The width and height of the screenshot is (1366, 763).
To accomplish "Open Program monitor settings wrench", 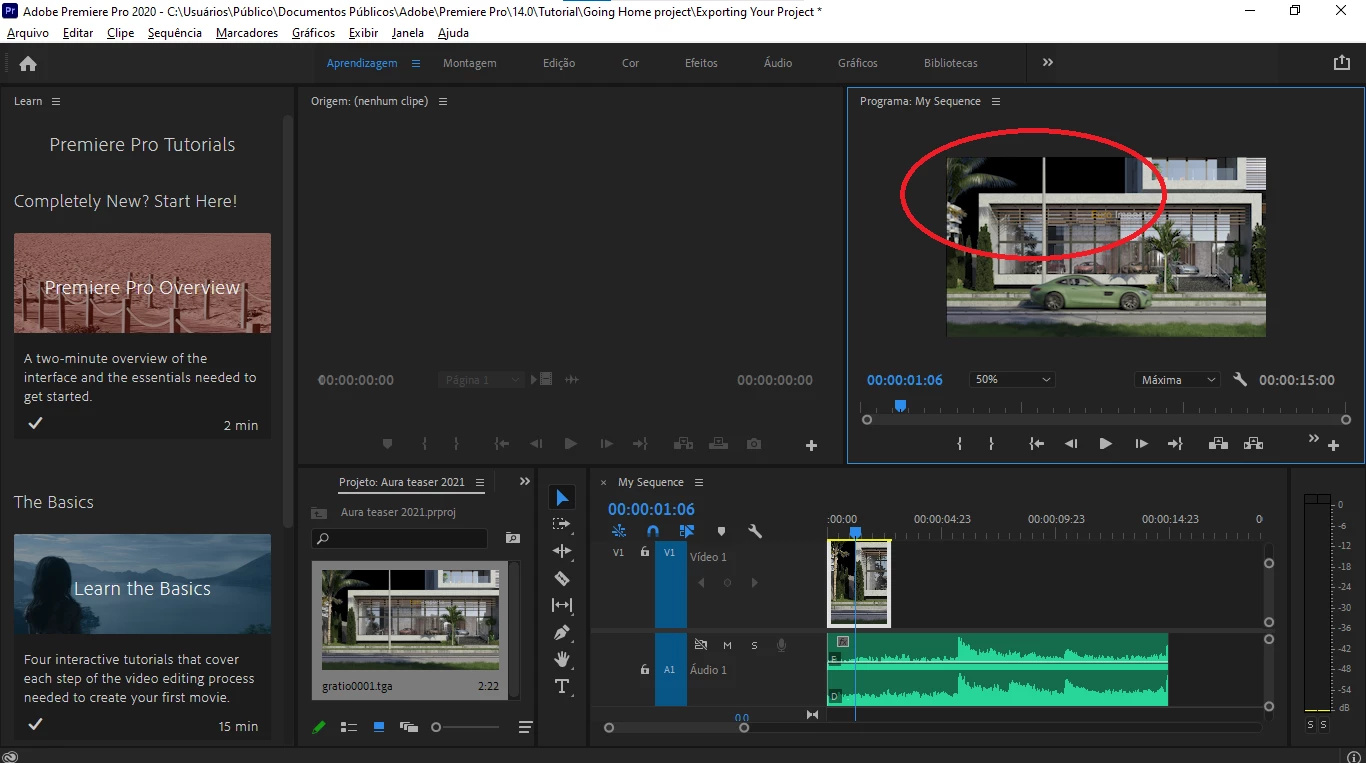I will pyautogui.click(x=1240, y=380).
